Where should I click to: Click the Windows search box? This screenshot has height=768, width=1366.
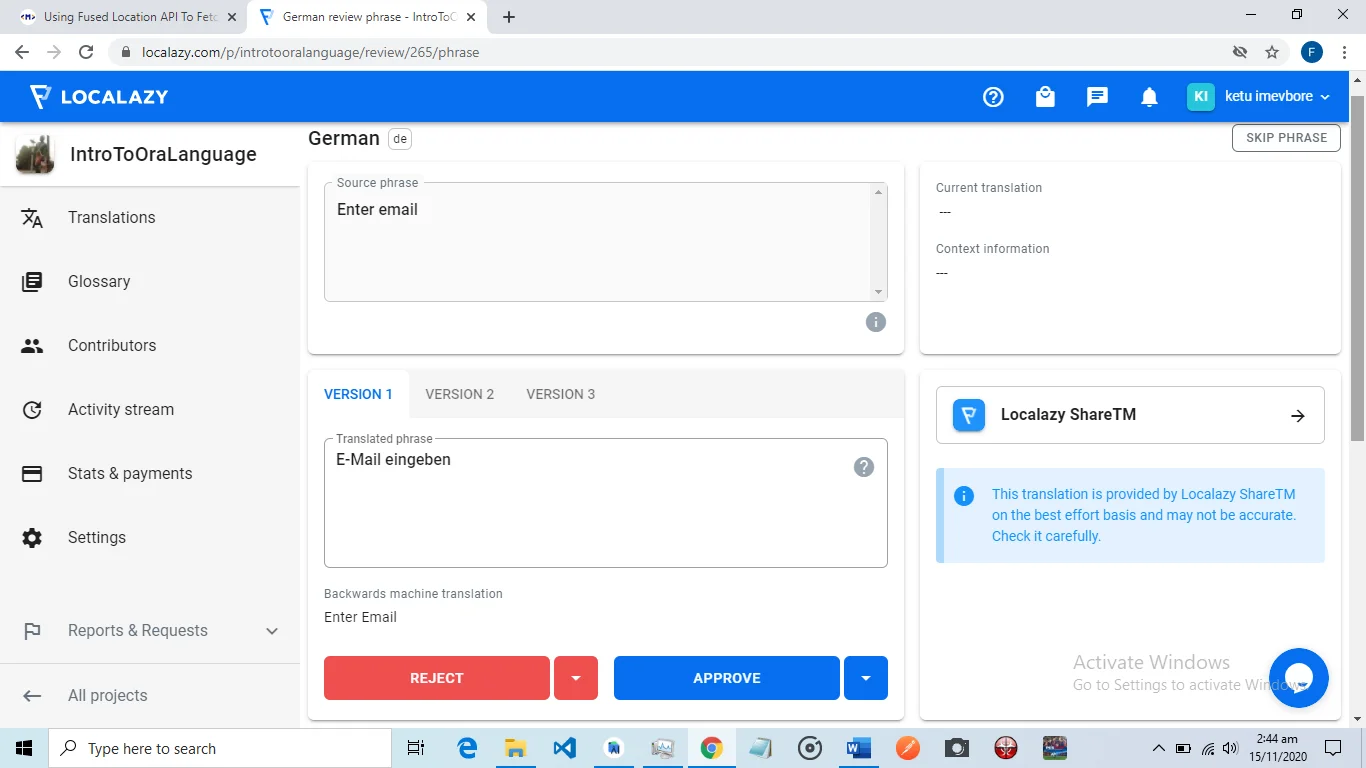pos(220,748)
